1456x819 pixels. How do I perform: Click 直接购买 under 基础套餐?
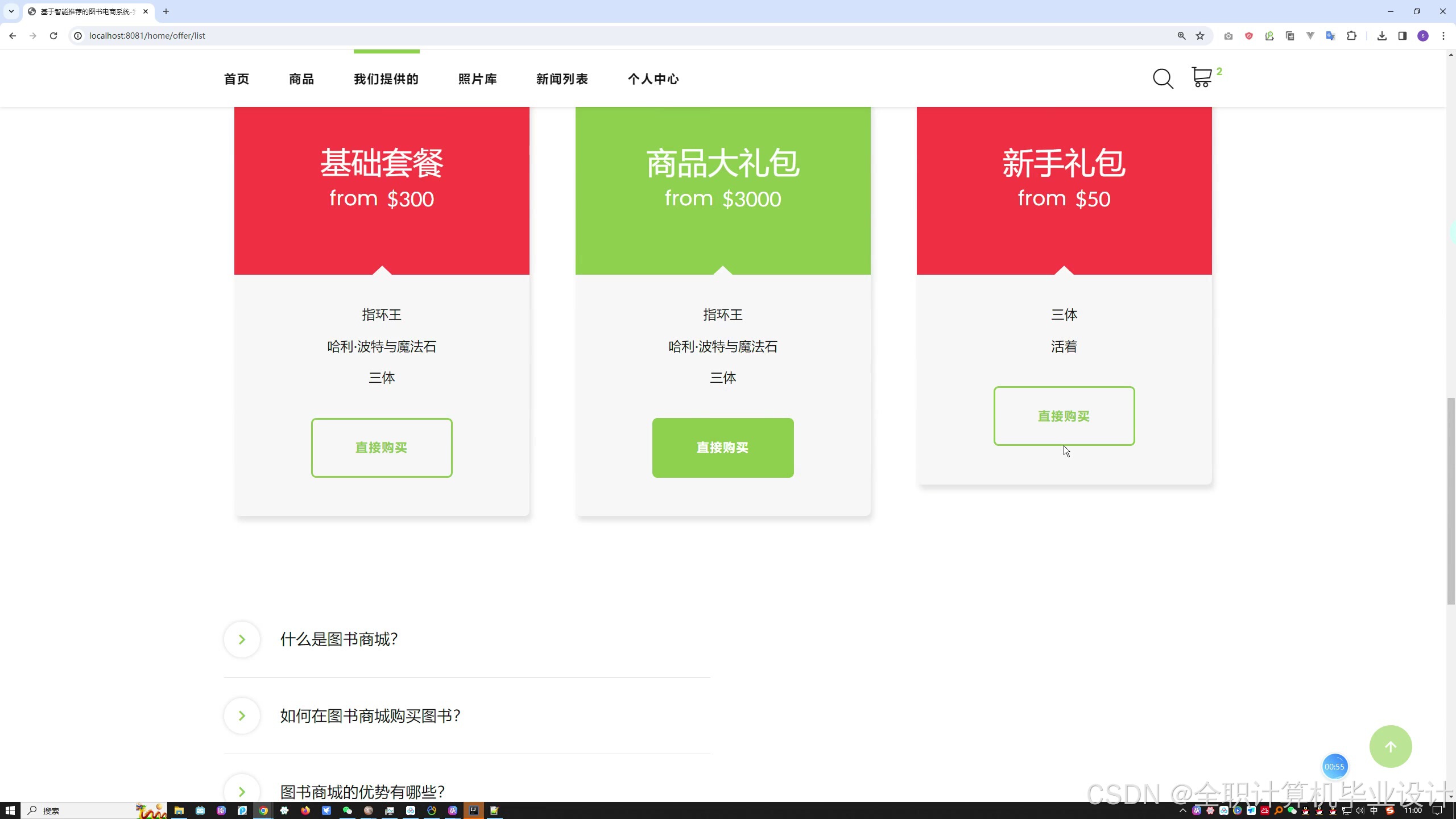point(382,448)
